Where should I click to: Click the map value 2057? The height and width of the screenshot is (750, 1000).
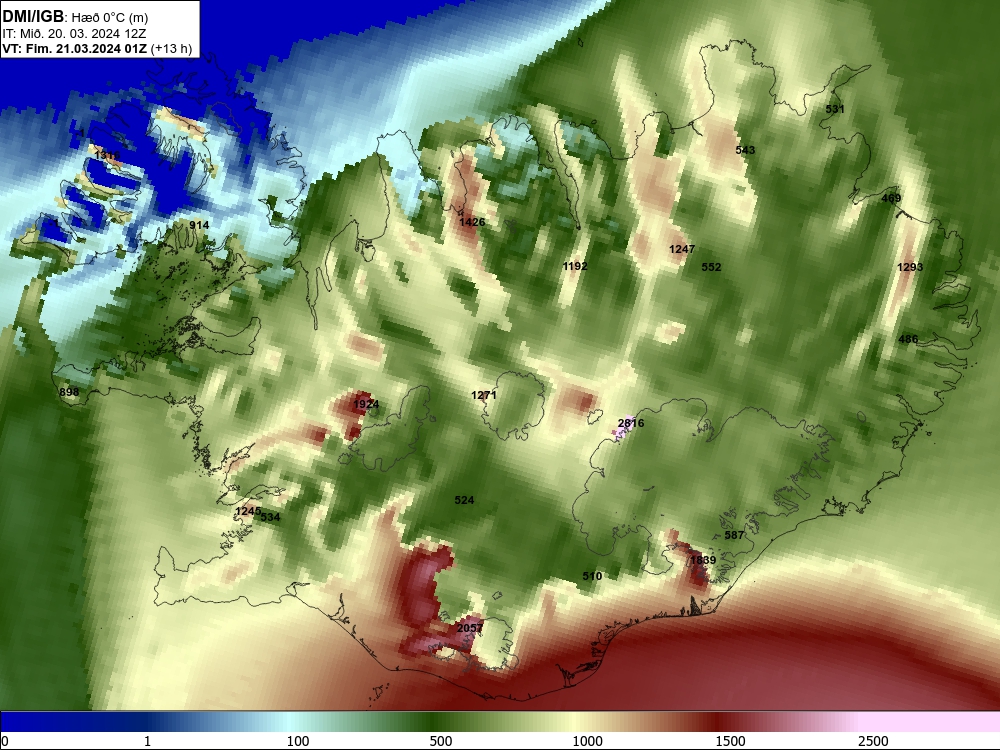pyautogui.click(x=470, y=628)
